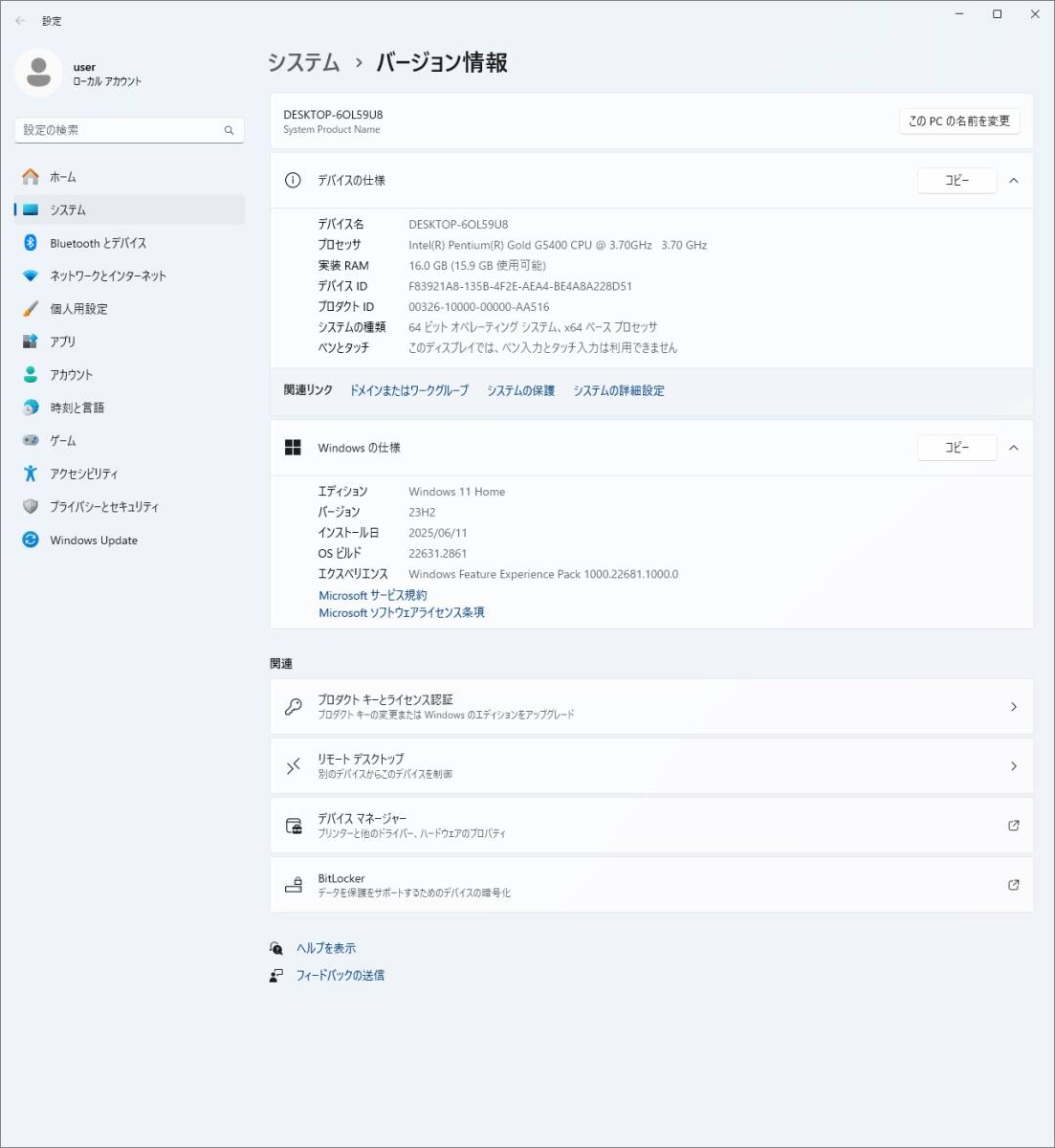Click the user account avatar icon
Viewport: 1055px width, 1148px height.
click(x=39, y=74)
